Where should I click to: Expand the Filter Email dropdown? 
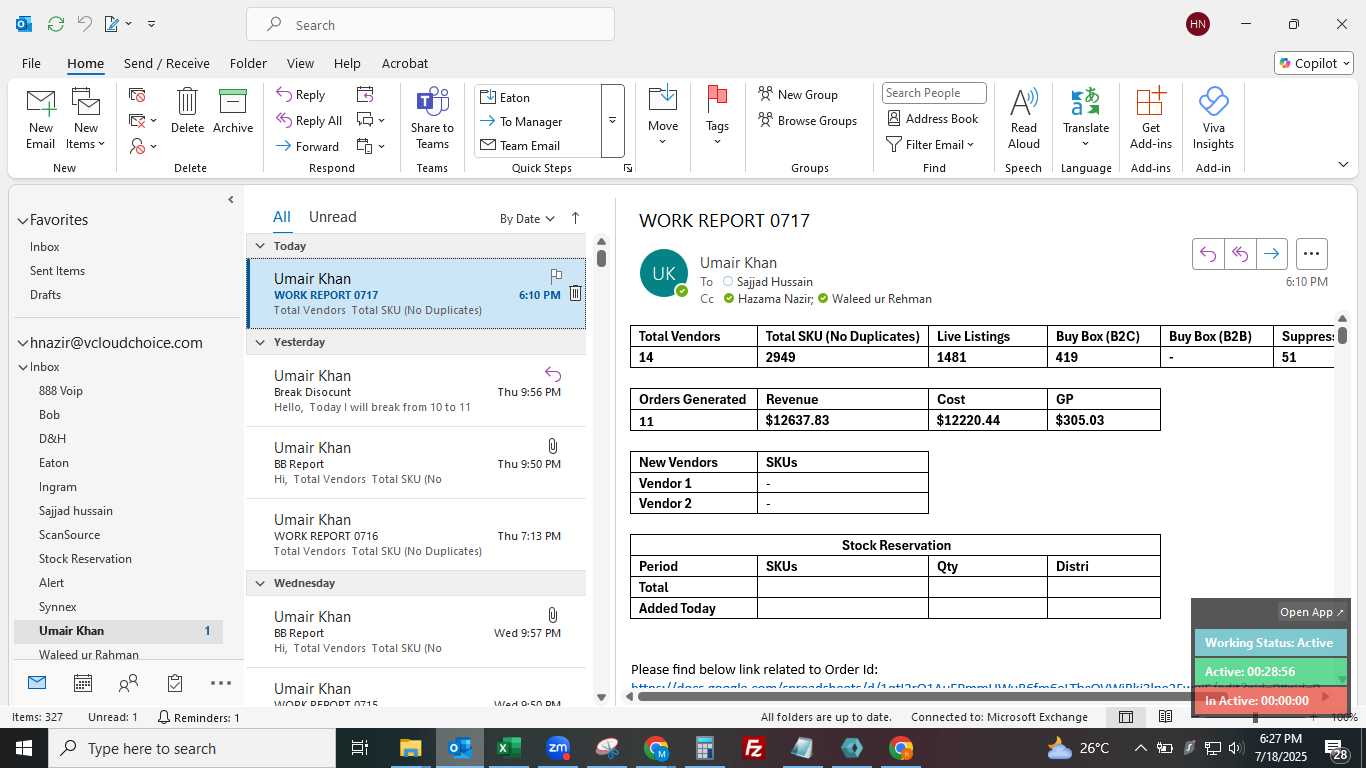point(930,144)
